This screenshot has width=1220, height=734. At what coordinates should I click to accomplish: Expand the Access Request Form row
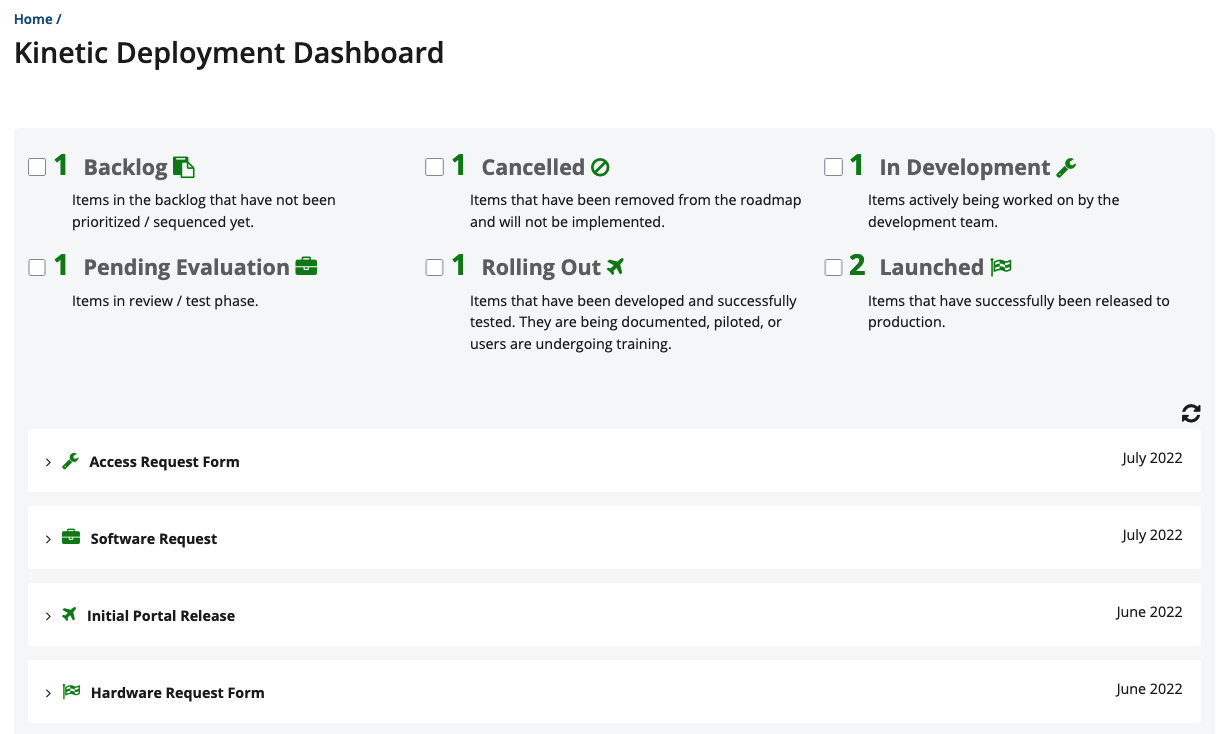pyautogui.click(x=48, y=462)
